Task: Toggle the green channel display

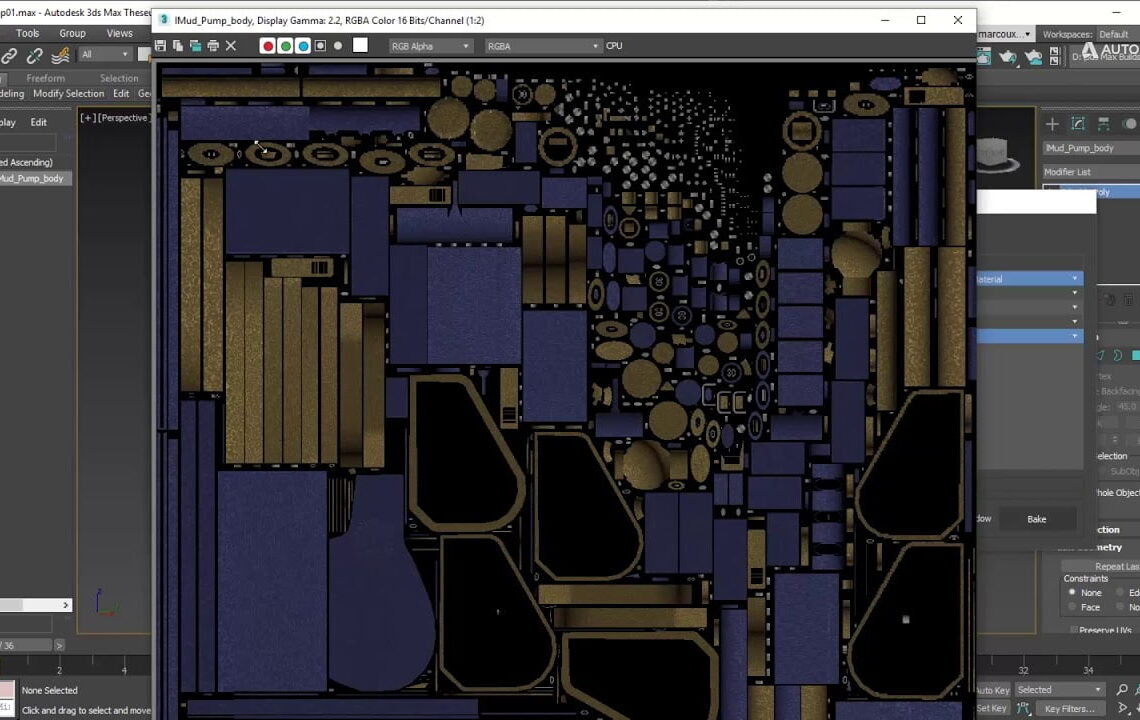Action: [286, 46]
